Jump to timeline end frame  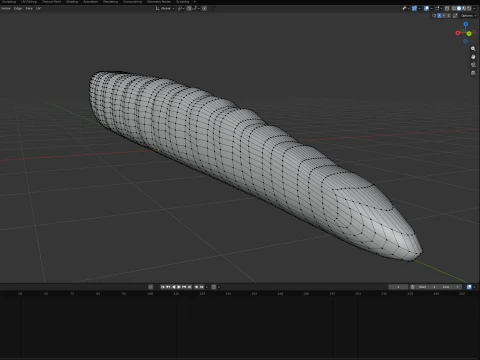coord(189,287)
